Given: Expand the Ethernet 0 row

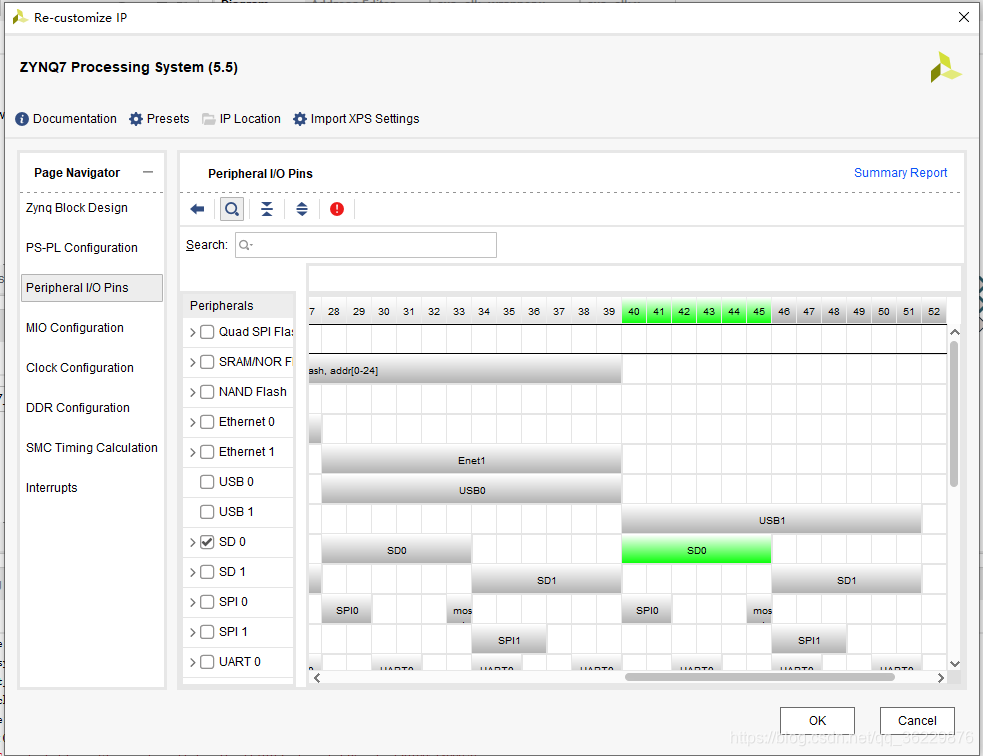Looking at the screenshot, I should click(x=192, y=423).
